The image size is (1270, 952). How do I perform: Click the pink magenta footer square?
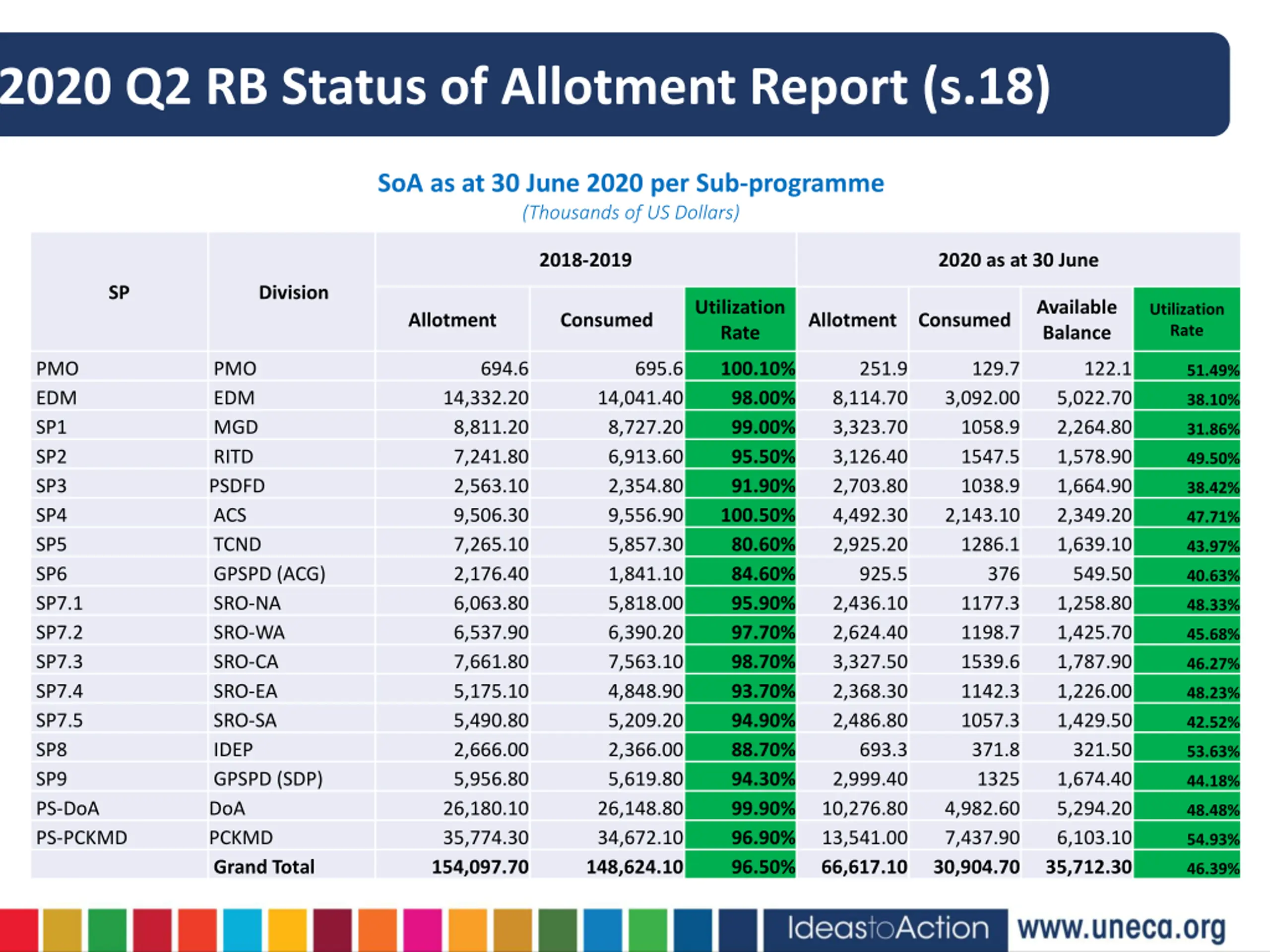coord(423,930)
